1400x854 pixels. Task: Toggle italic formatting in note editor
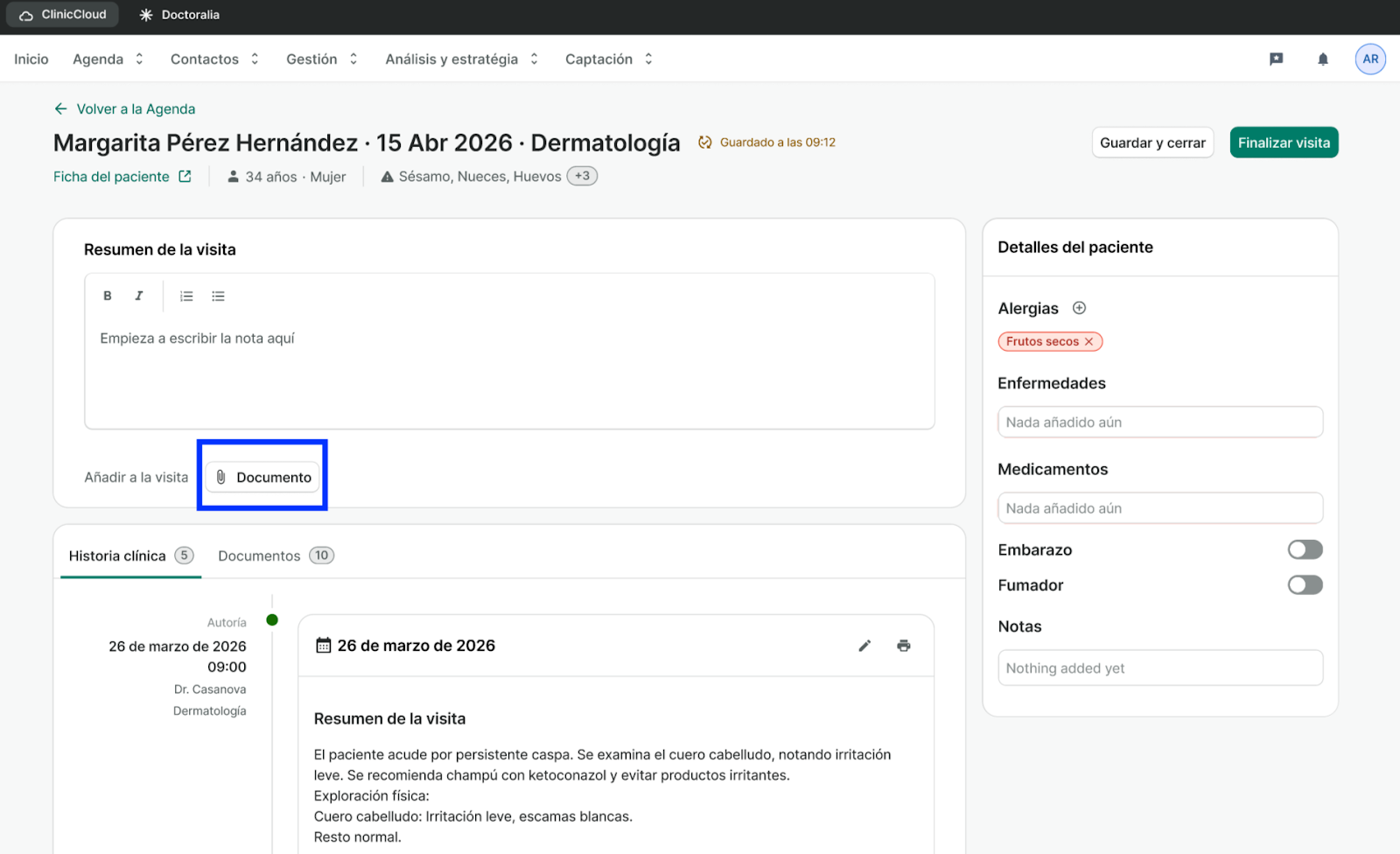coord(138,296)
